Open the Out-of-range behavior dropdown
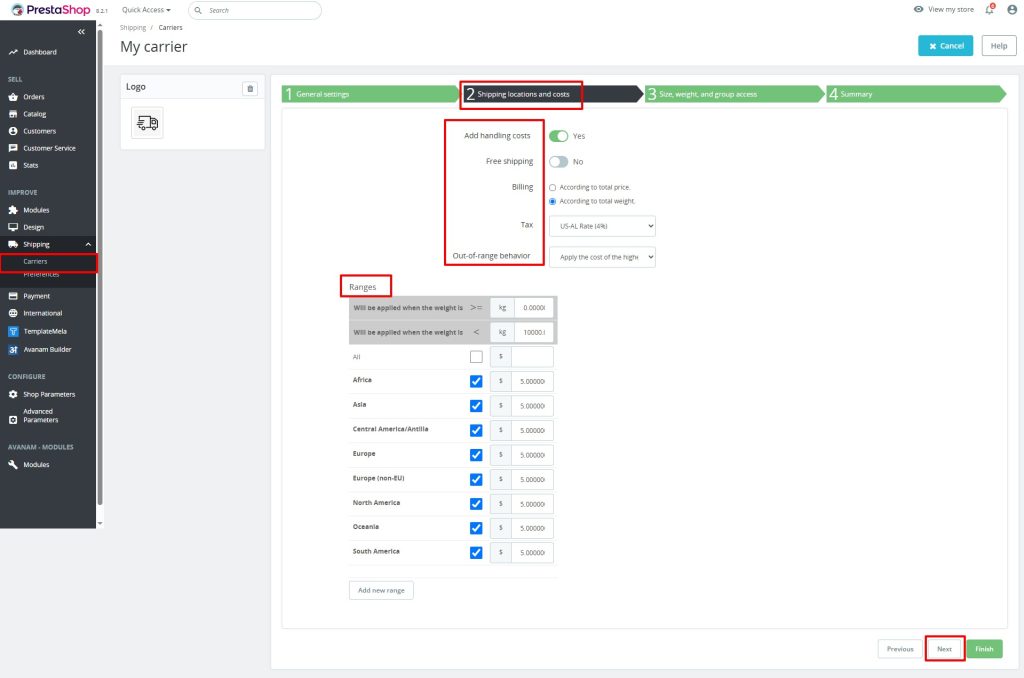Image resolution: width=1024 pixels, height=678 pixels. coord(603,257)
